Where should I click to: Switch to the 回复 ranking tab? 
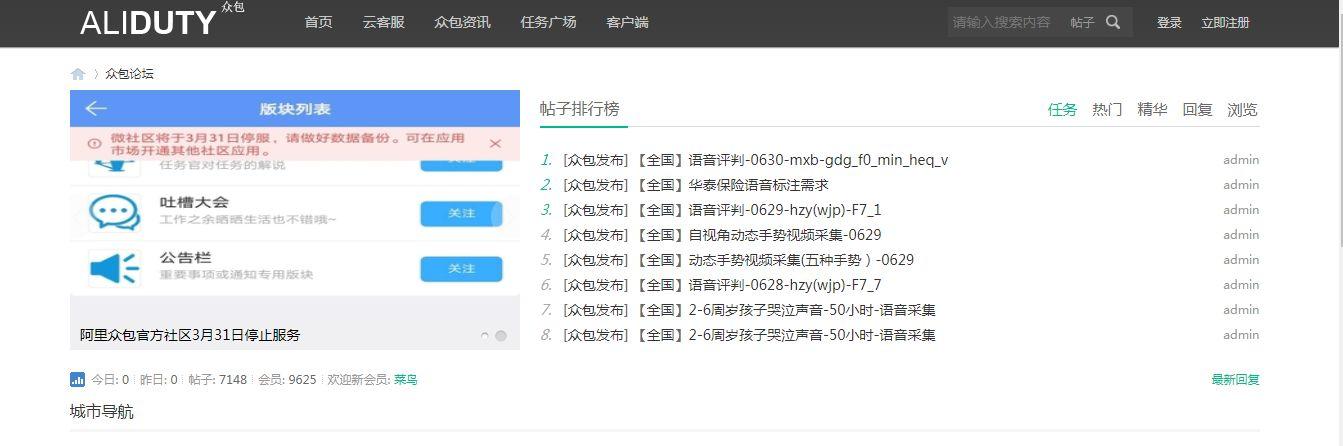point(1197,110)
